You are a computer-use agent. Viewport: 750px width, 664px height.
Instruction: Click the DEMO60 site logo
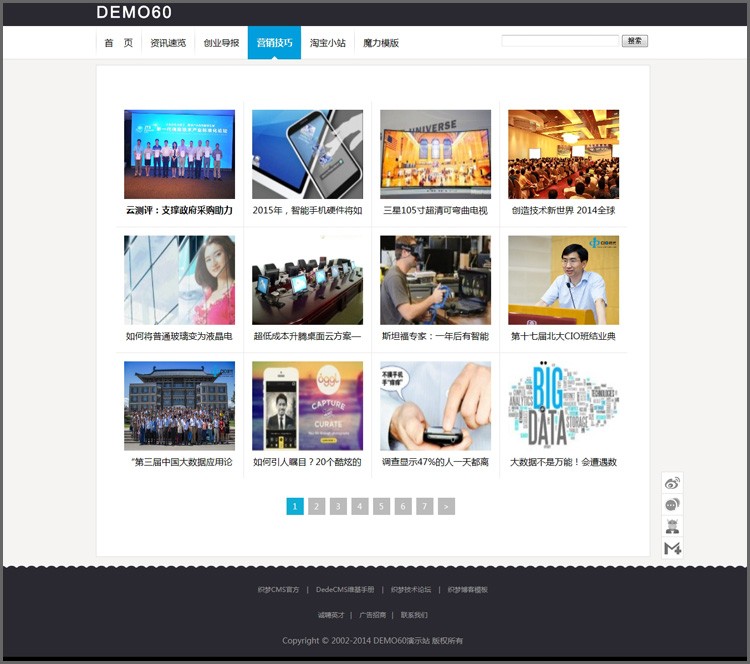134,12
